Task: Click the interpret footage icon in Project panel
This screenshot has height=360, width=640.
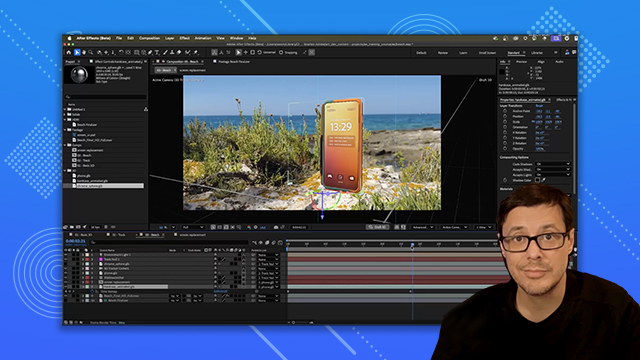Action: pos(65,227)
